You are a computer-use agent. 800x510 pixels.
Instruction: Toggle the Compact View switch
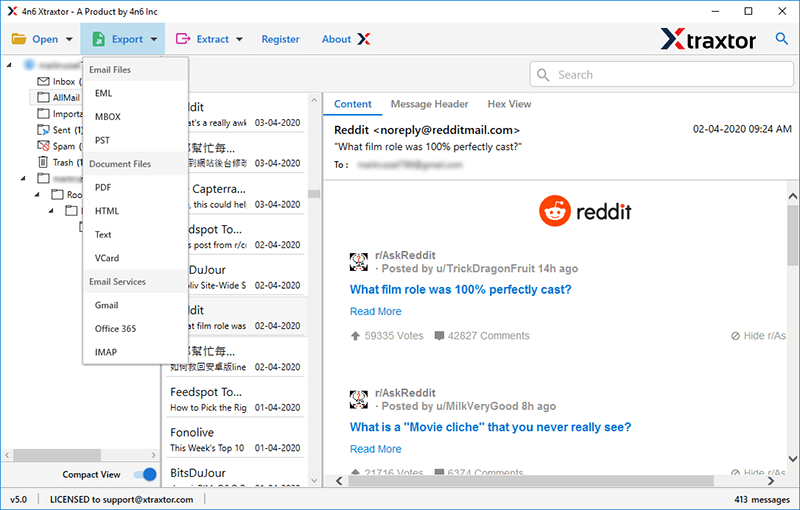(x=145, y=474)
